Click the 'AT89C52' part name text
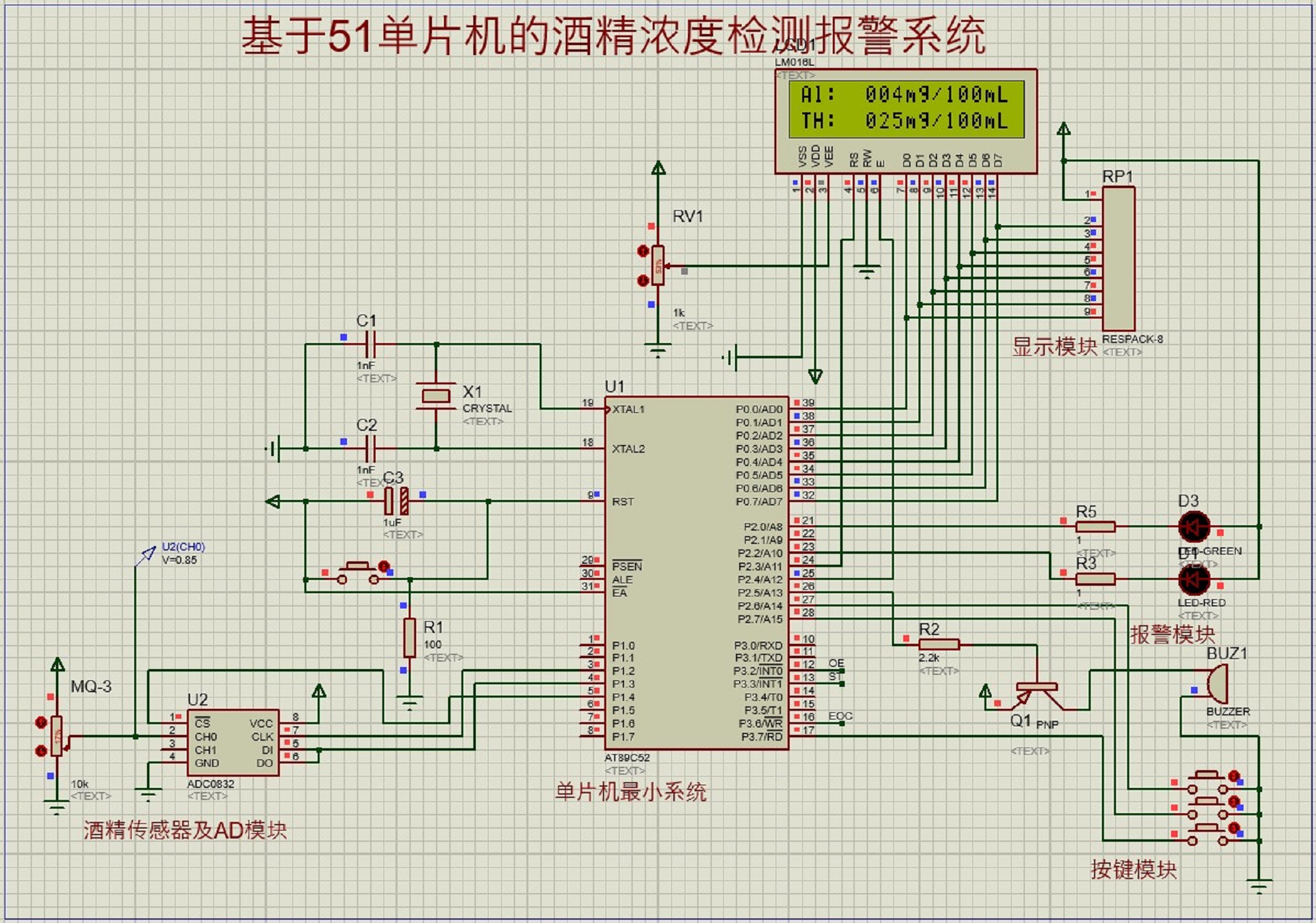 click(627, 757)
